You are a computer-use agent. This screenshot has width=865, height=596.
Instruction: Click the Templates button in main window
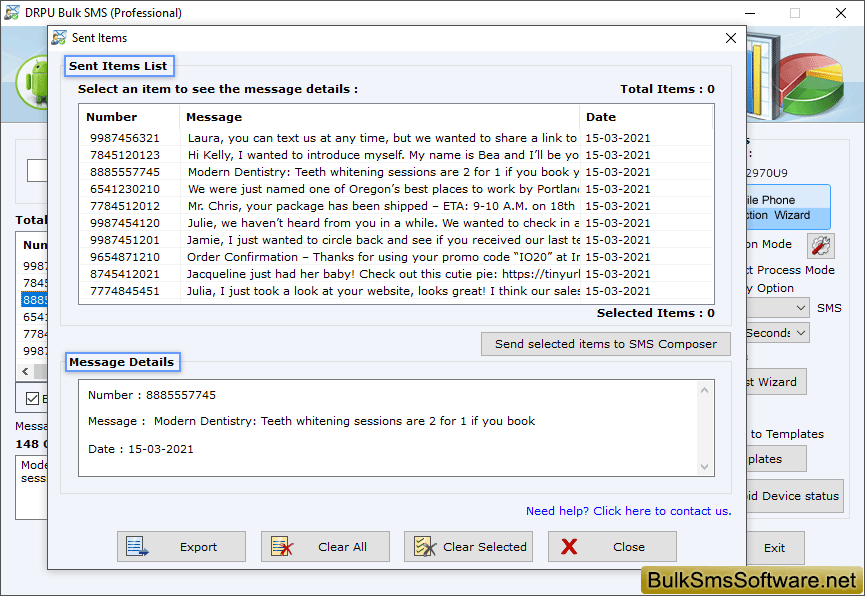(776, 459)
